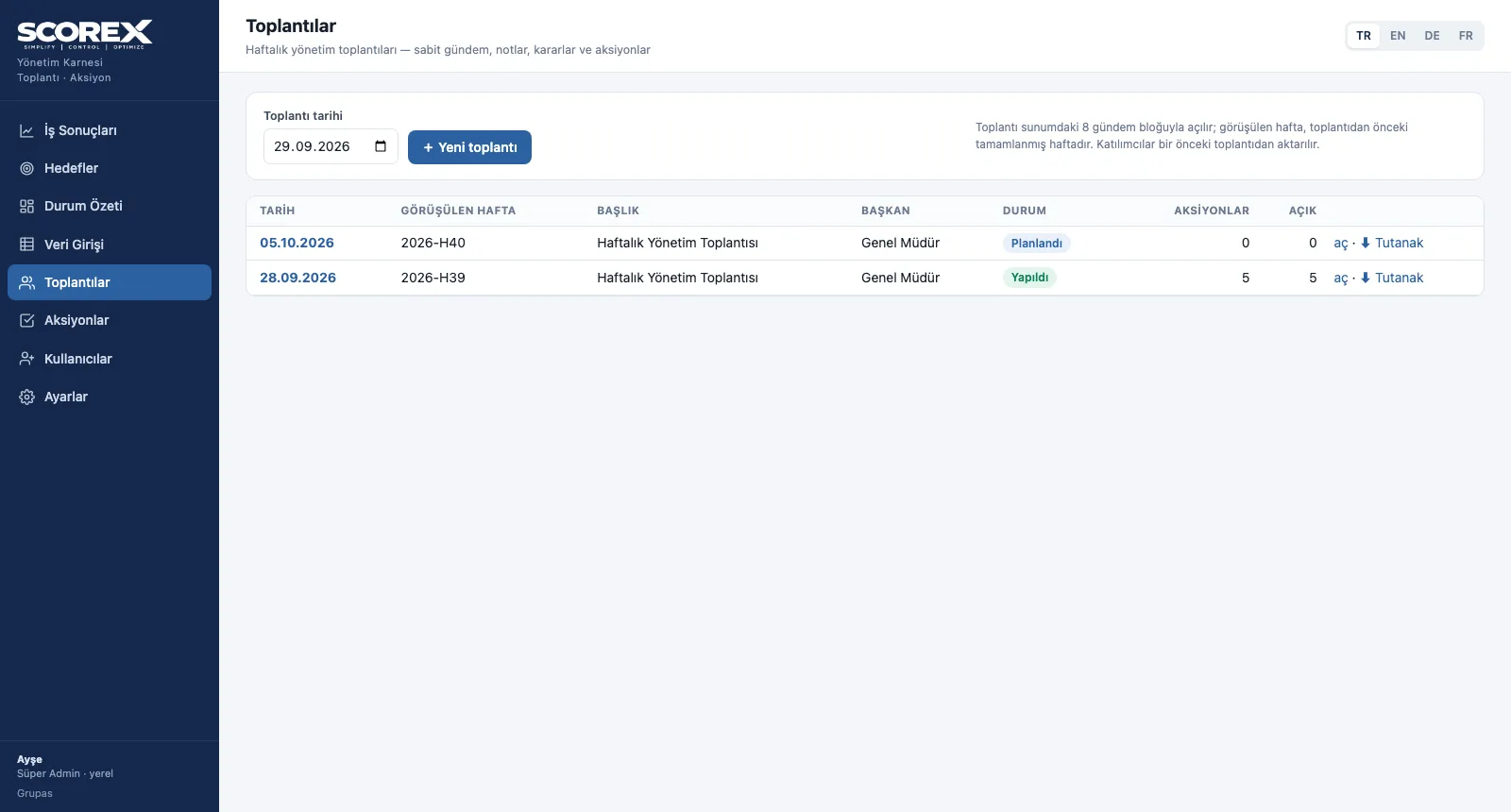Switch language to TR
The image size is (1511, 812).
point(1364,36)
